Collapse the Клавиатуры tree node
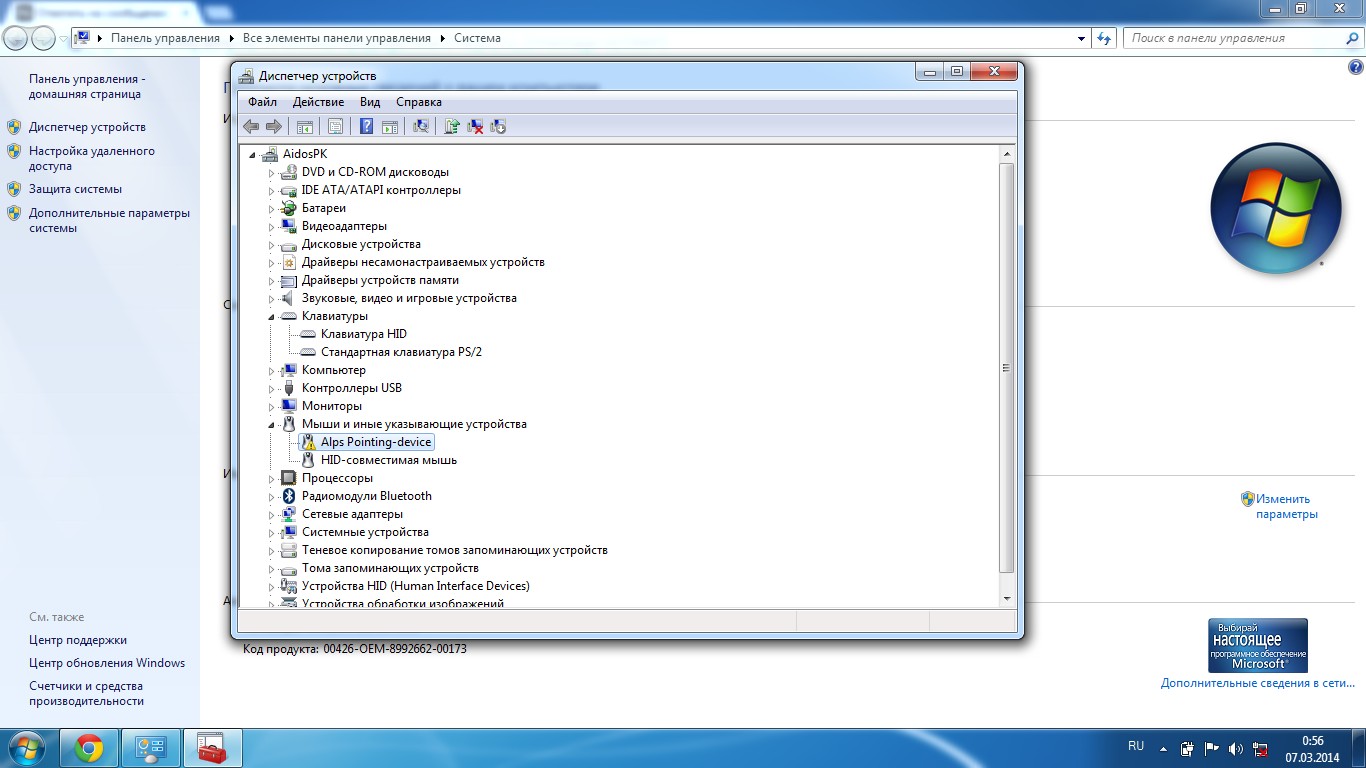Viewport: 1366px width, 768px height. pyautogui.click(x=271, y=316)
